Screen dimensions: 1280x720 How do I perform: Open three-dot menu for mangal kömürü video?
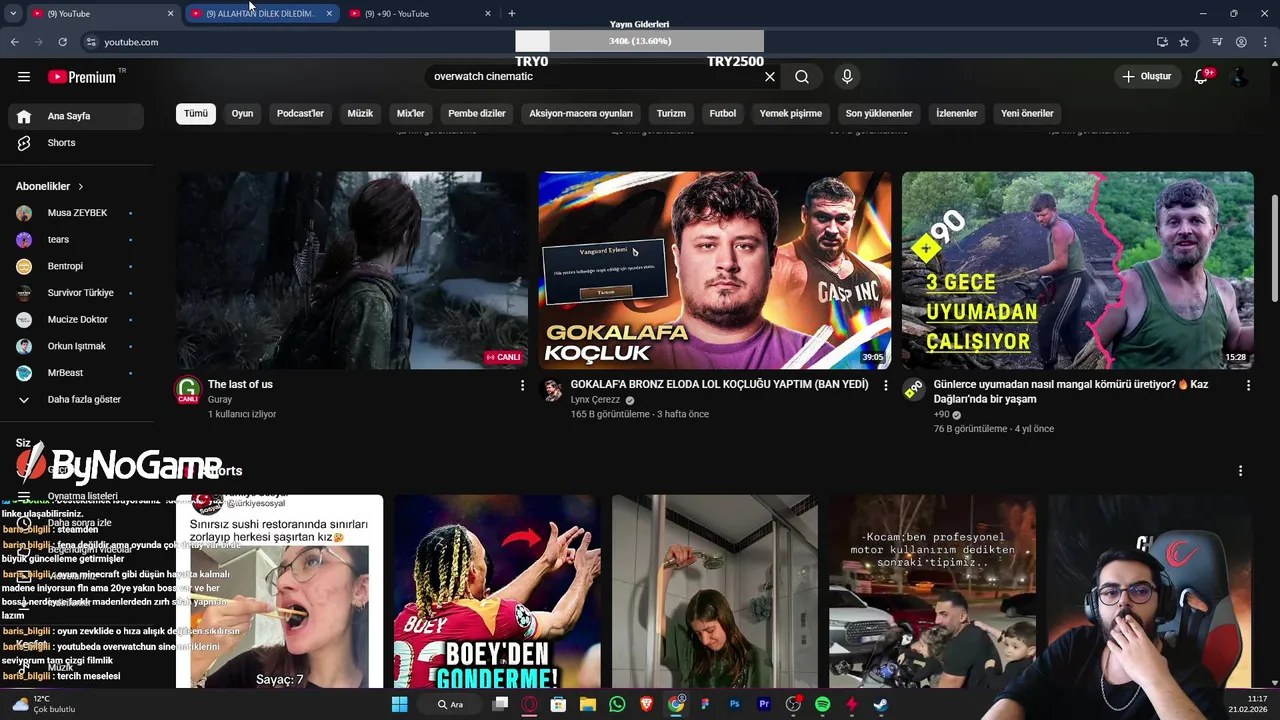[1248, 385]
